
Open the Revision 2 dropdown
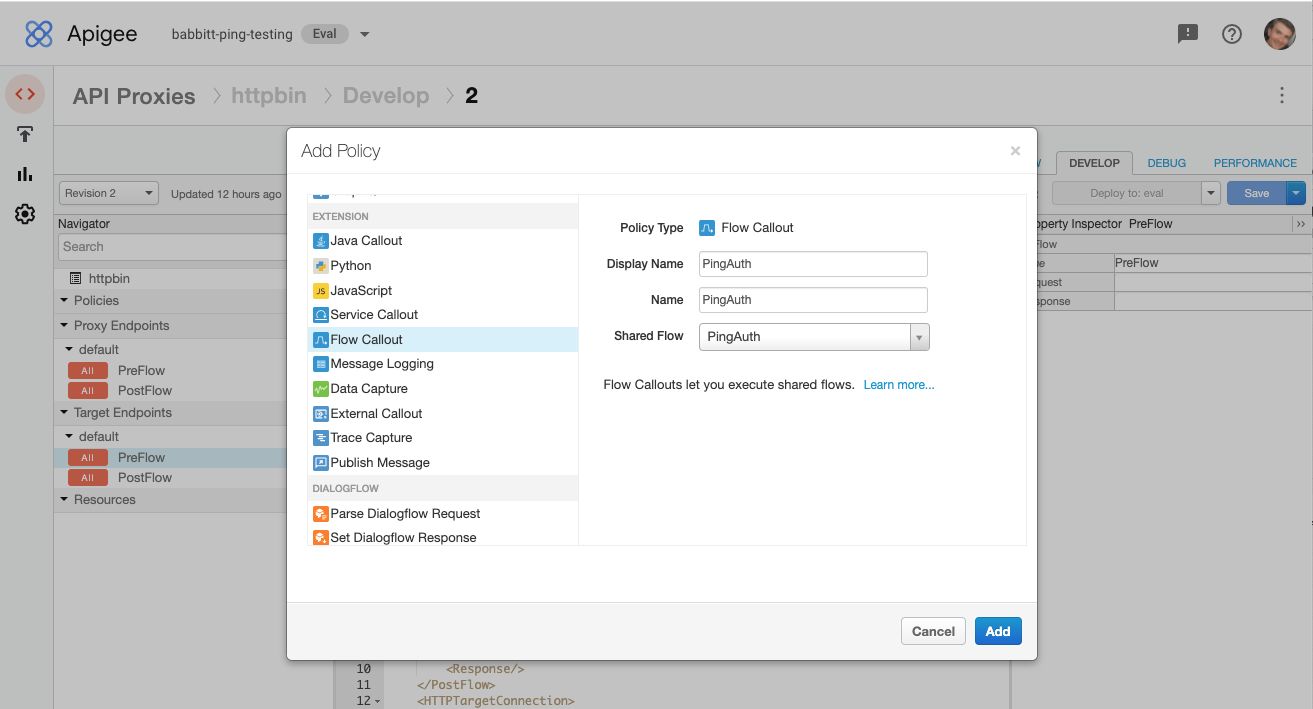[x=108, y=192]
